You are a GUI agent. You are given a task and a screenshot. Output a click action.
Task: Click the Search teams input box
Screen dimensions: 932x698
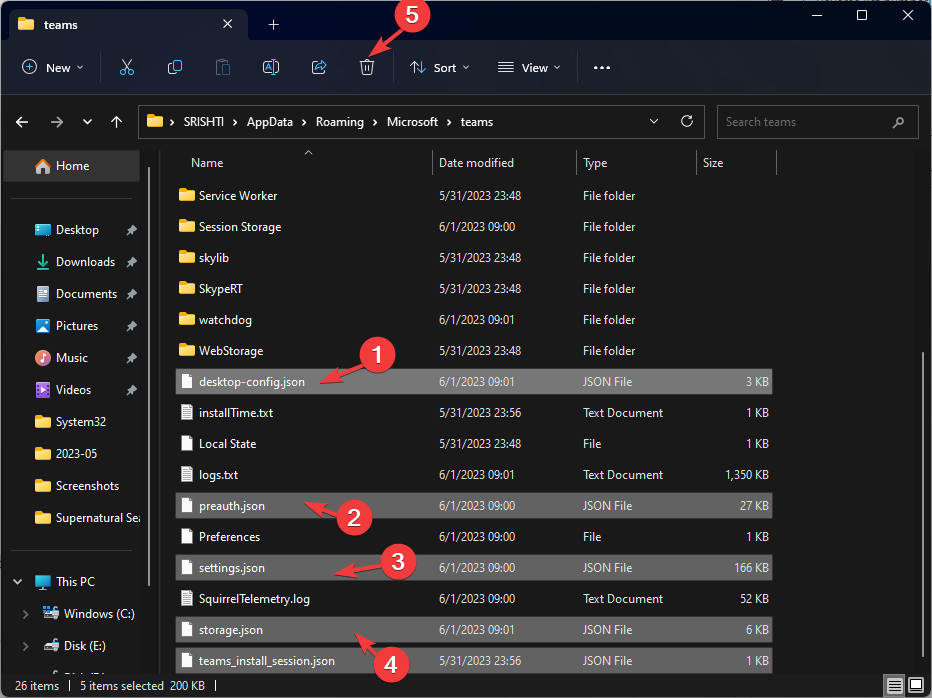click(805, 122)
